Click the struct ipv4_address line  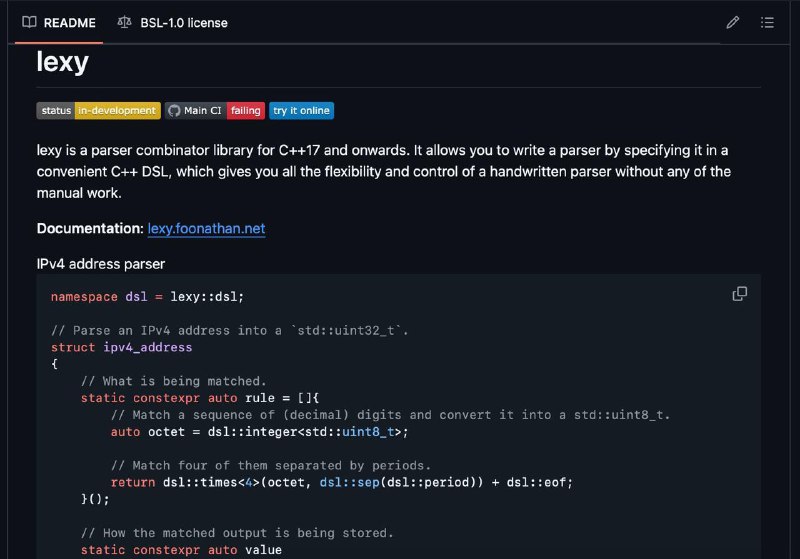[121, 347]
